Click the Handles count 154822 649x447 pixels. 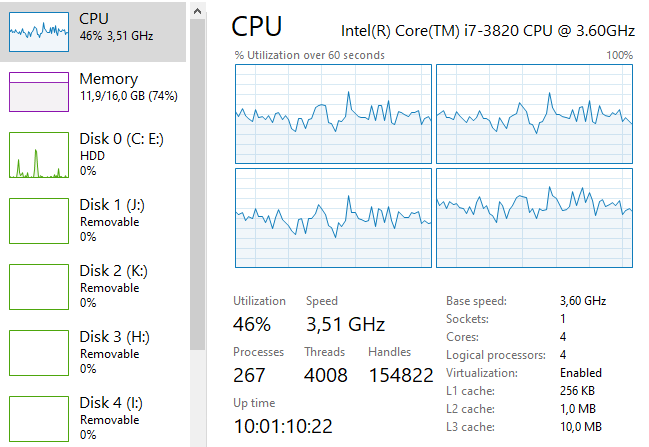(x=400, y=375)
